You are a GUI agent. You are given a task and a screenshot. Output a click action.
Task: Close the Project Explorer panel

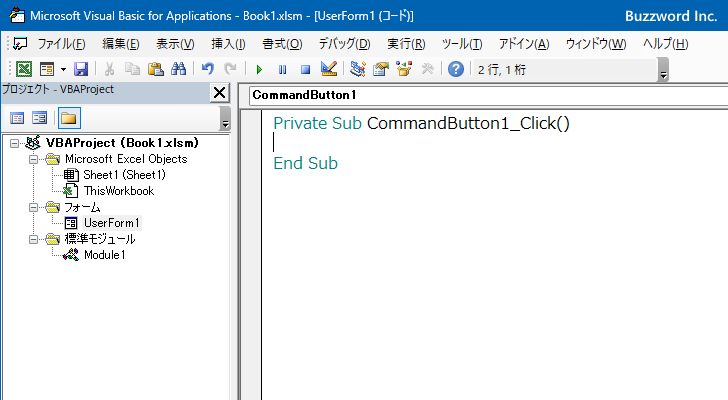pos(220,93)
